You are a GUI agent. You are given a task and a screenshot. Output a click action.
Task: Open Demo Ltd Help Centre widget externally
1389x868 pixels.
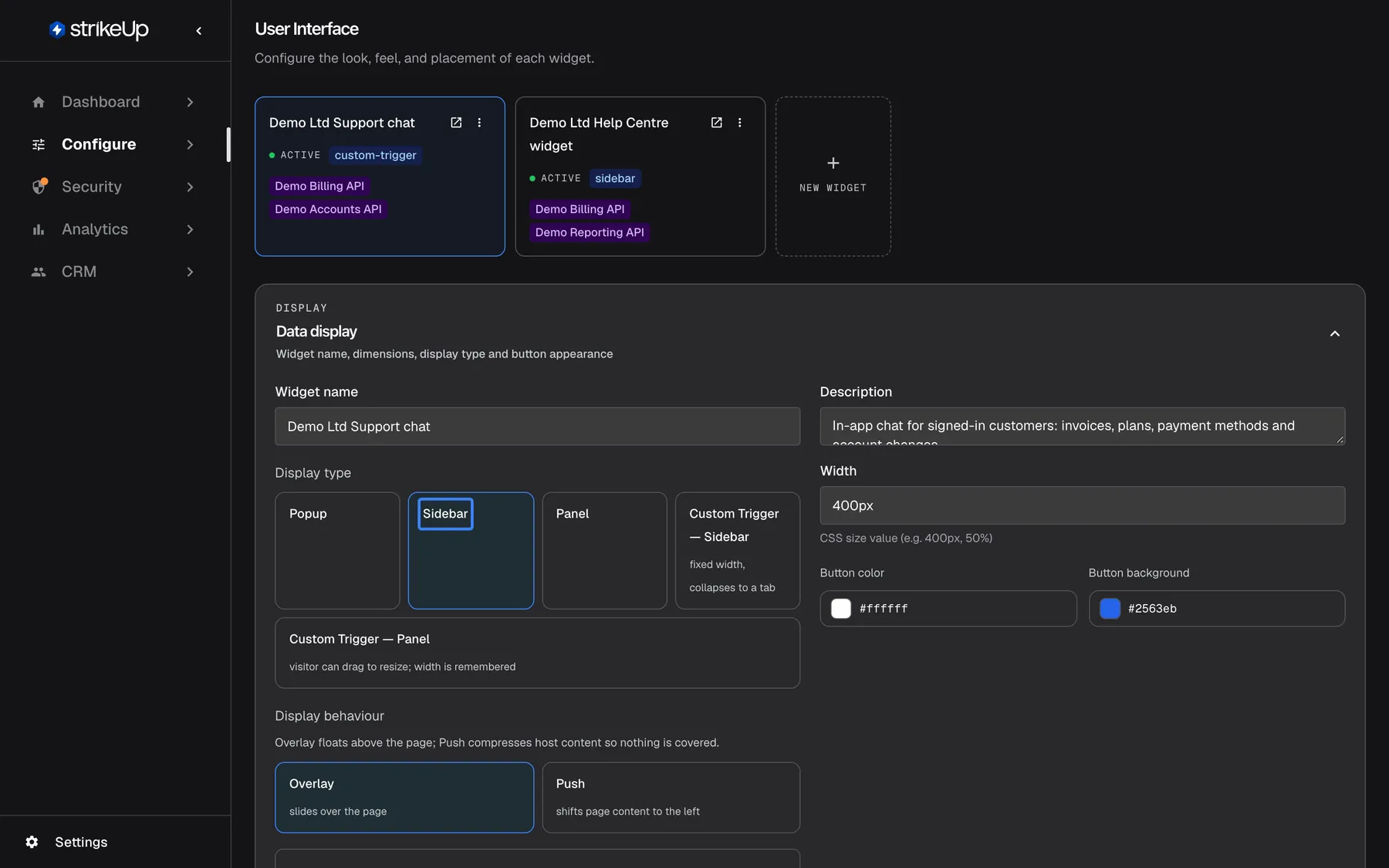click(x=716, y=123)
